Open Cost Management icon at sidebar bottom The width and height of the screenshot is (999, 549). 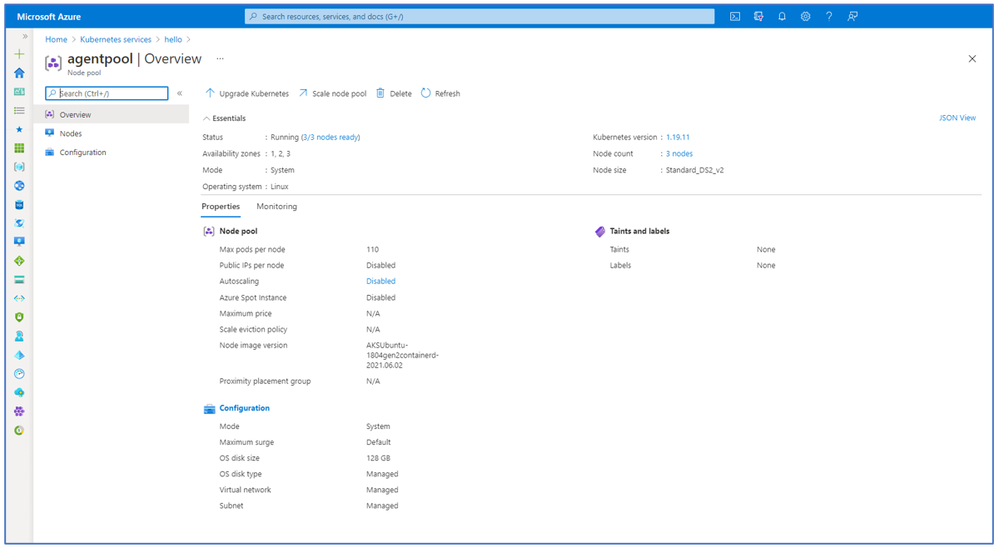pos(19,430)
